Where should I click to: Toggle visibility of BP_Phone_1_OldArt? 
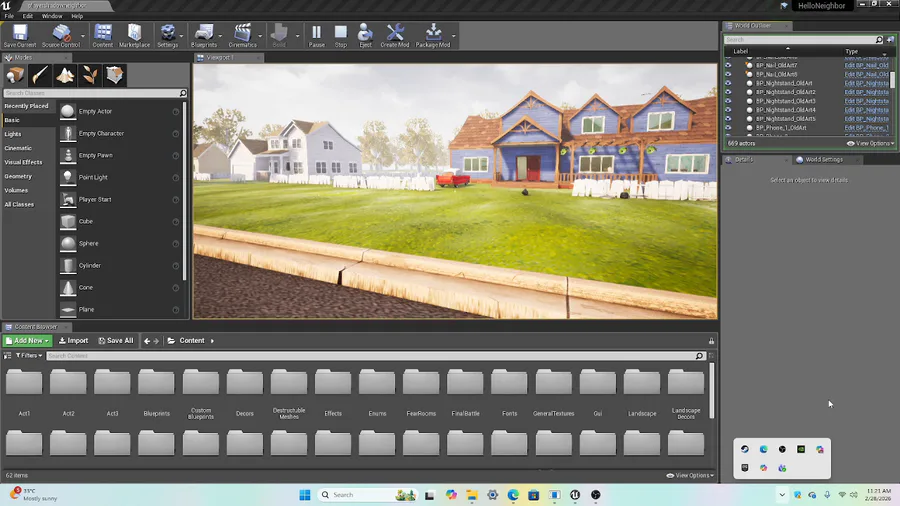728,127
